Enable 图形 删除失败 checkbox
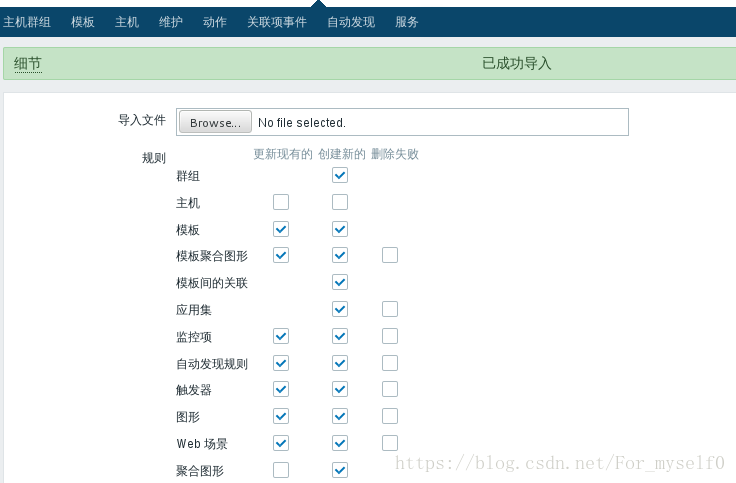Image resolution: width=736 pixels, height=483 pixels. pos(390,416)
